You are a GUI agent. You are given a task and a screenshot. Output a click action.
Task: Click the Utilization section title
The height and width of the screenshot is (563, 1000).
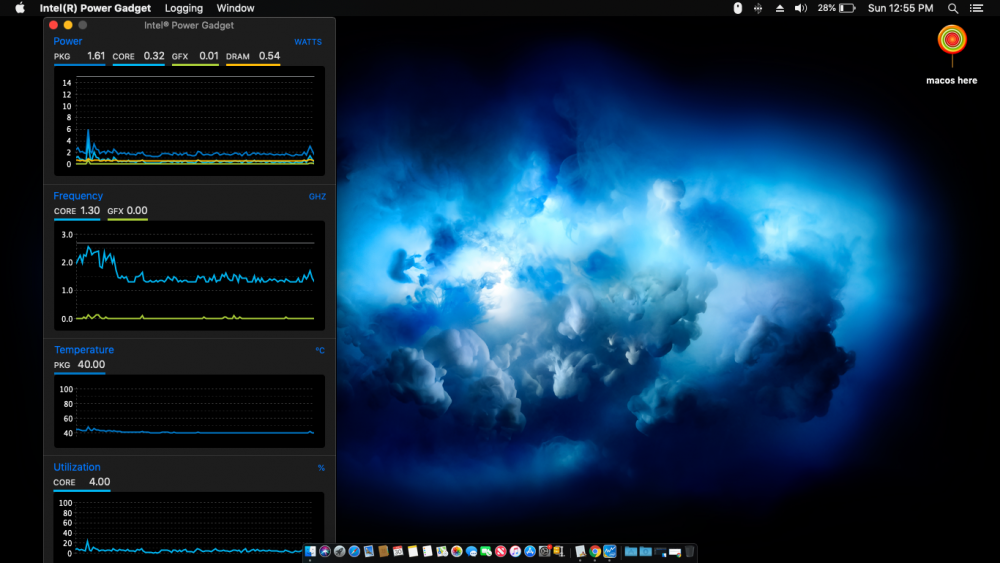[77, 467]
